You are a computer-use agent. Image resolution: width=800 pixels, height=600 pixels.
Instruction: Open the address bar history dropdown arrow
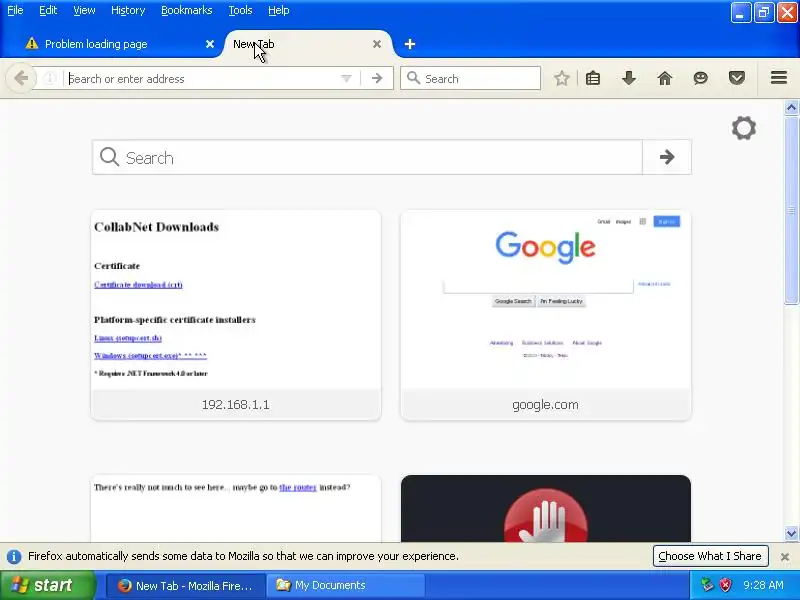[346, 79]
